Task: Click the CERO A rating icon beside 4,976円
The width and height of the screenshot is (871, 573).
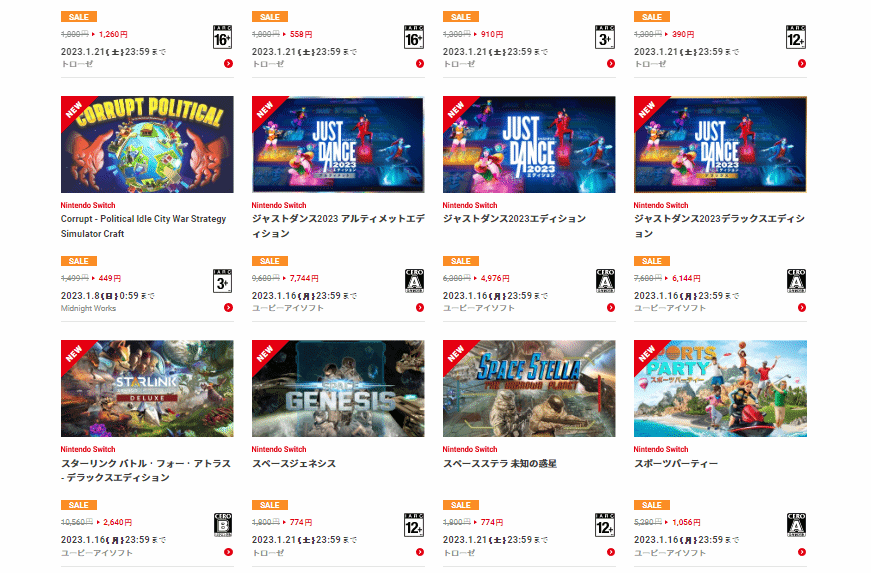Action: tap(605, 281)
